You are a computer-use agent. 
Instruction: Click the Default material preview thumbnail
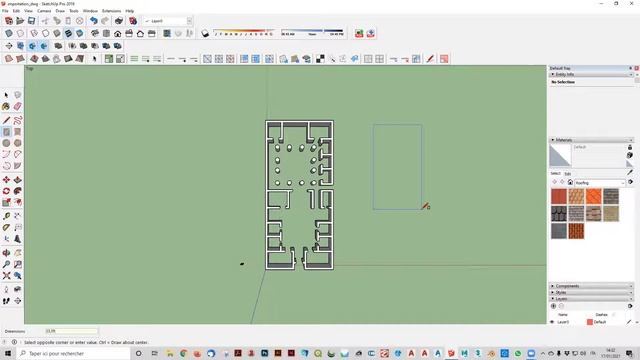click(560, 156)
